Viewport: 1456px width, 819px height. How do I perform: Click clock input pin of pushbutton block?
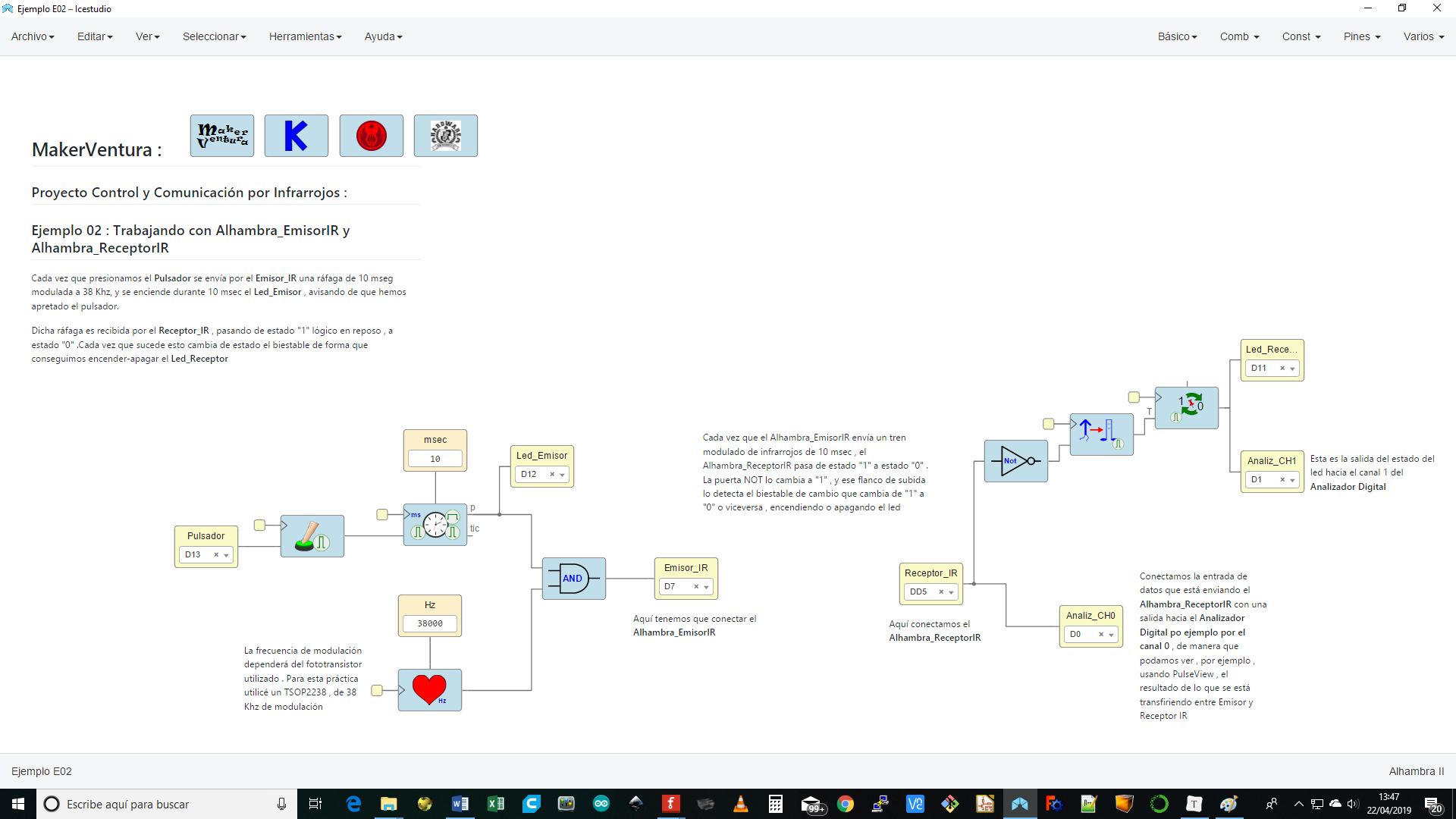259,525
